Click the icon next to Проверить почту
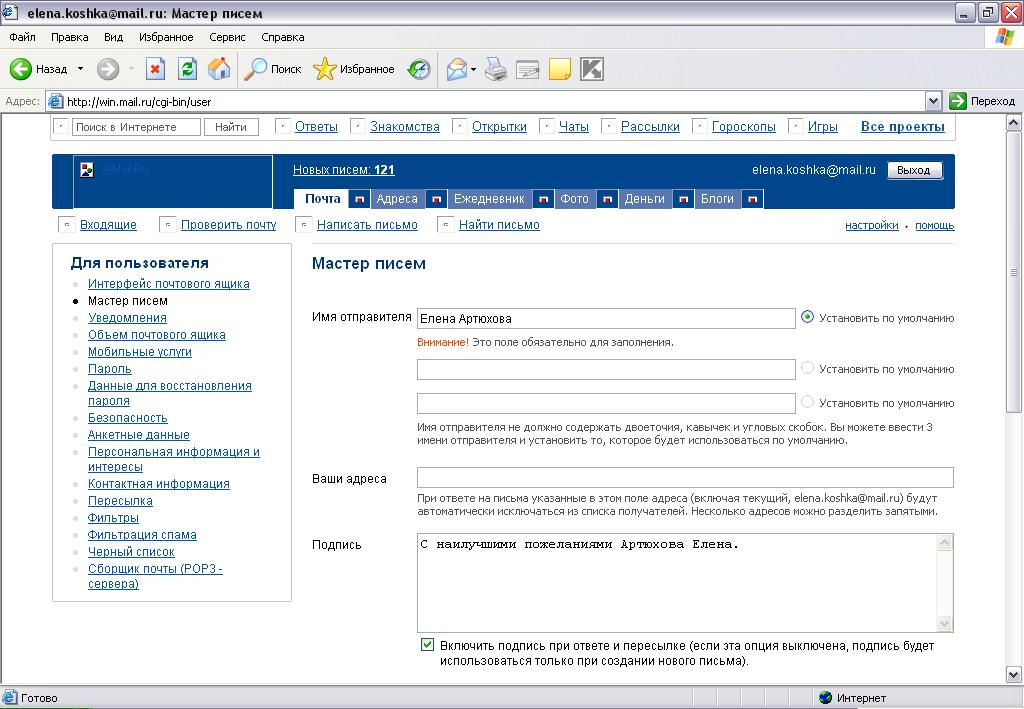 point(168,225)
